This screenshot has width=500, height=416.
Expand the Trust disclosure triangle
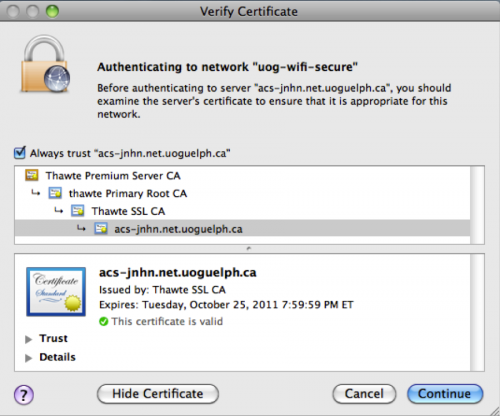pos(29,339)
